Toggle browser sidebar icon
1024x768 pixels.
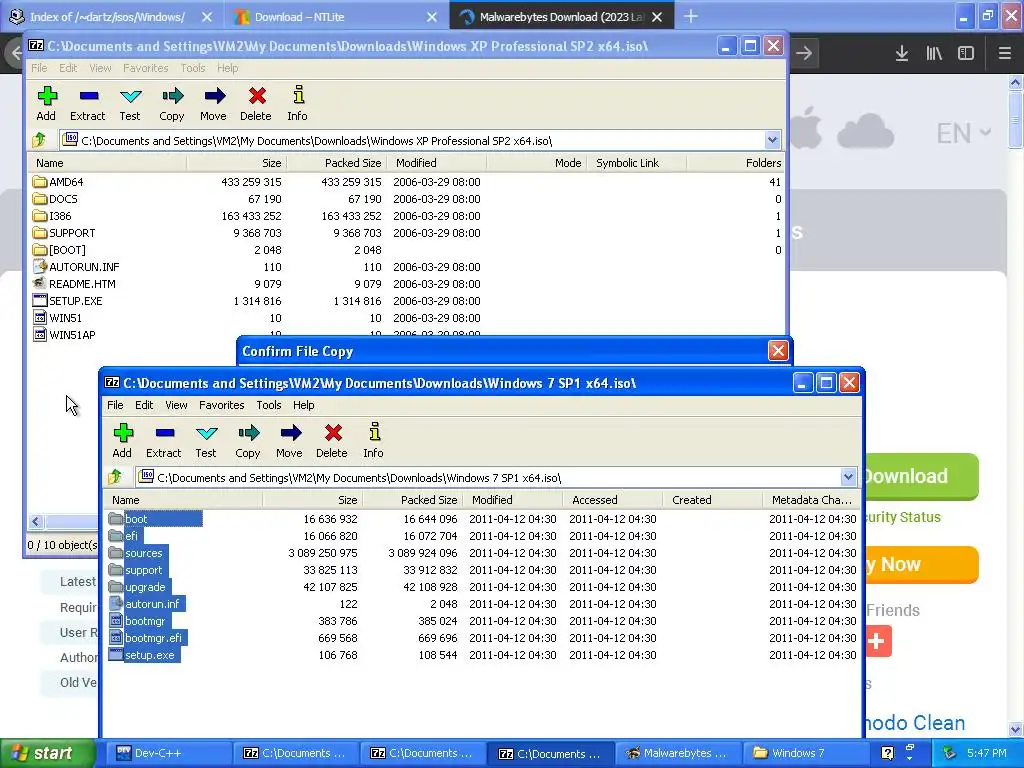pyautogui.click(x=966, y=54)
